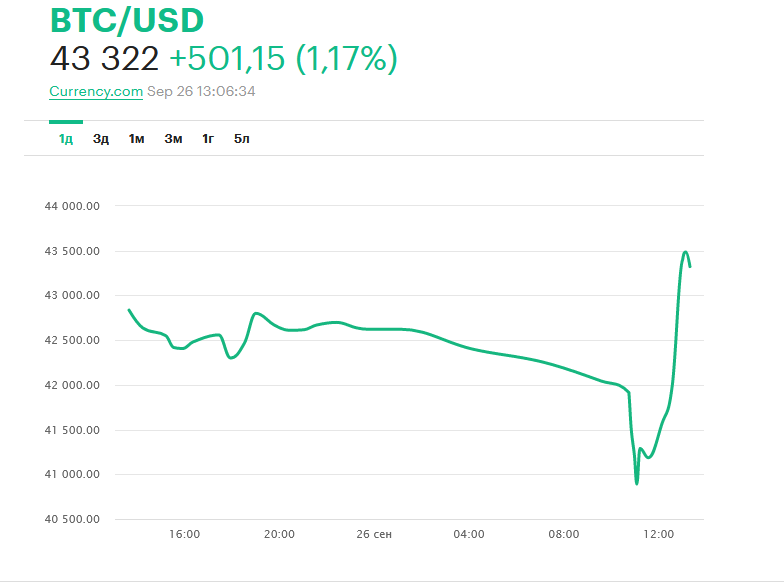Select the 1г yearly range tab
This screenshot has width=784, height=584.
coord(208,139)
